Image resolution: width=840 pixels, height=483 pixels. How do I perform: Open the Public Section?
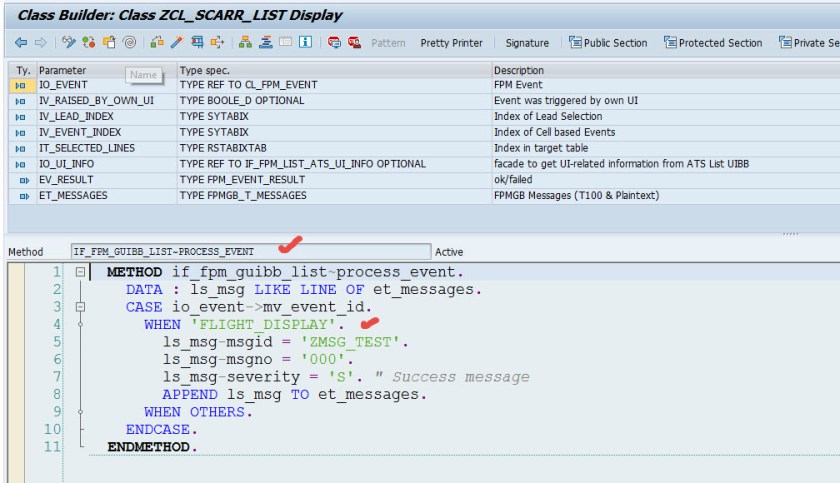click(x=608, y=43)
